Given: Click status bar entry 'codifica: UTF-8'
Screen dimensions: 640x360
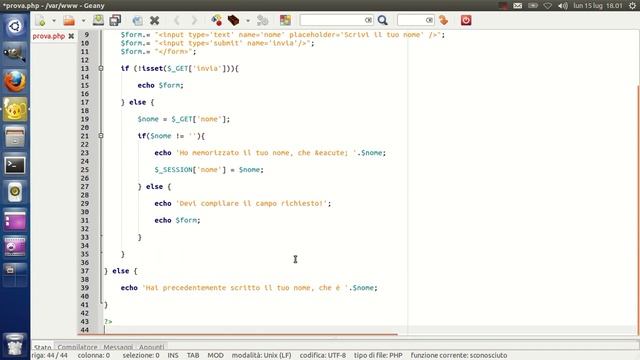Looking at the screenshot, I should click(322, 356).
